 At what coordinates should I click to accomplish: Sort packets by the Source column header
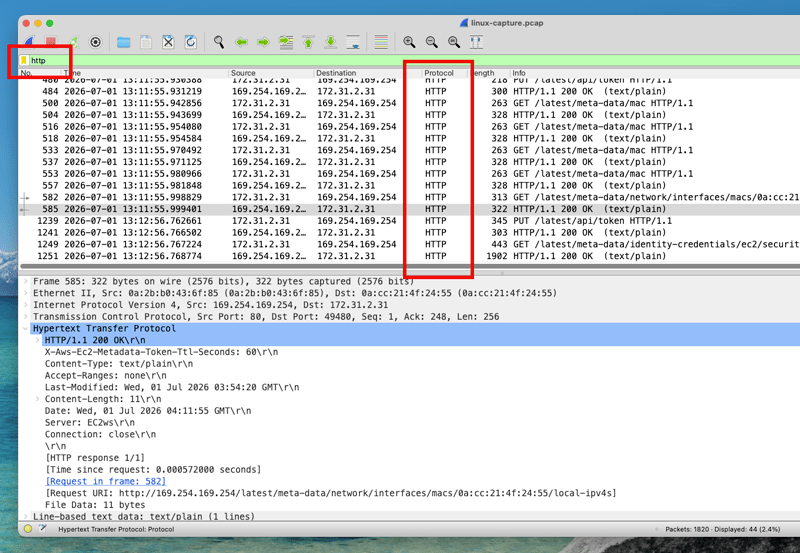[x=243, y=73]
